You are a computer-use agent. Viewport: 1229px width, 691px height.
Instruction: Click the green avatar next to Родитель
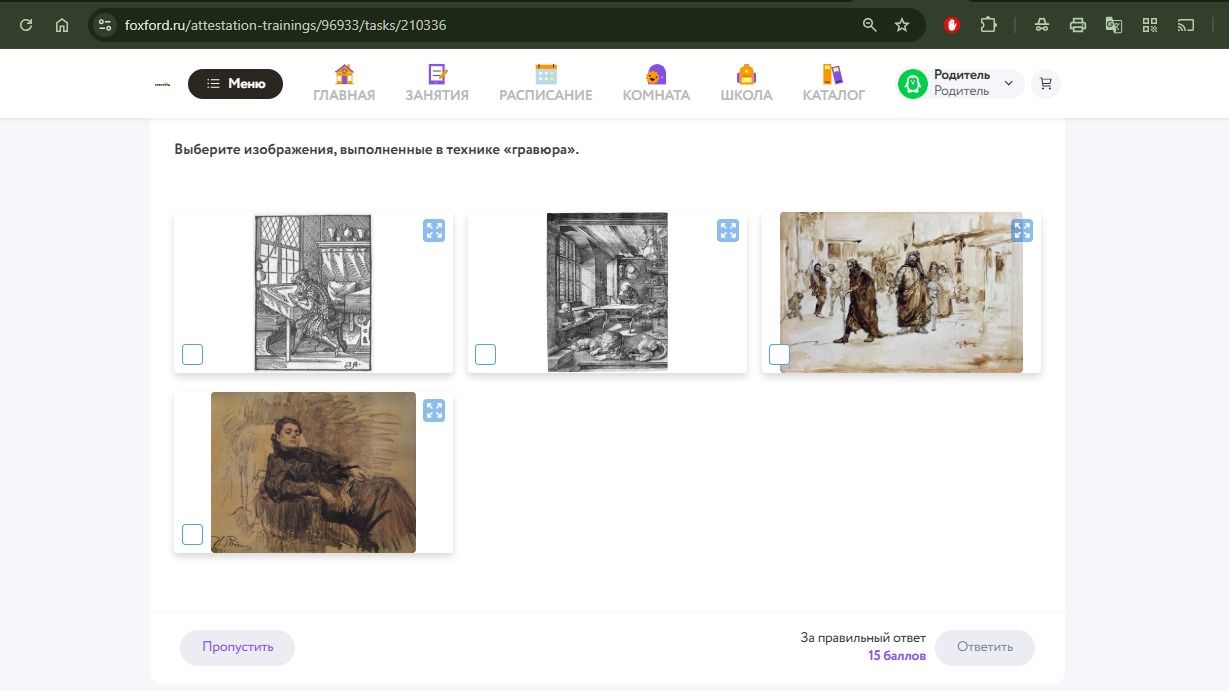(912, 84)
